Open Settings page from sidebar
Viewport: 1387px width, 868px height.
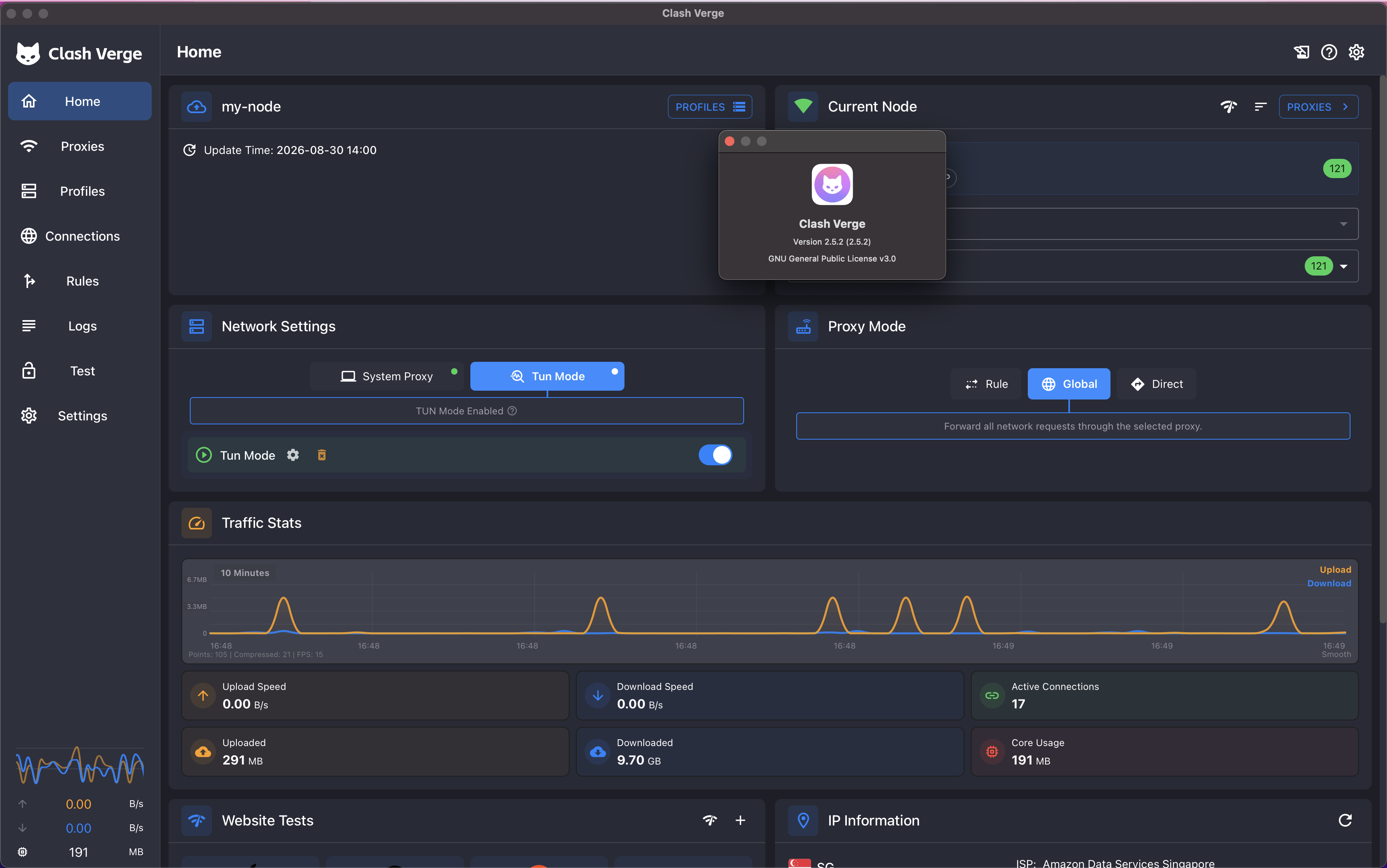tap(80, 416)
